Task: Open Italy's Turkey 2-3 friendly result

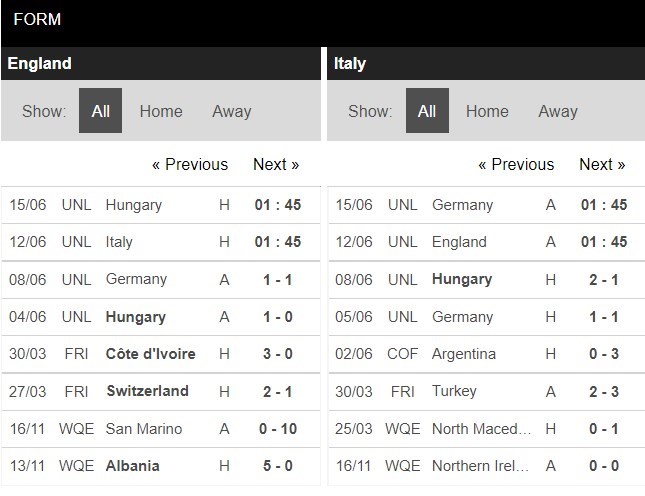Action: coord(487,392)
